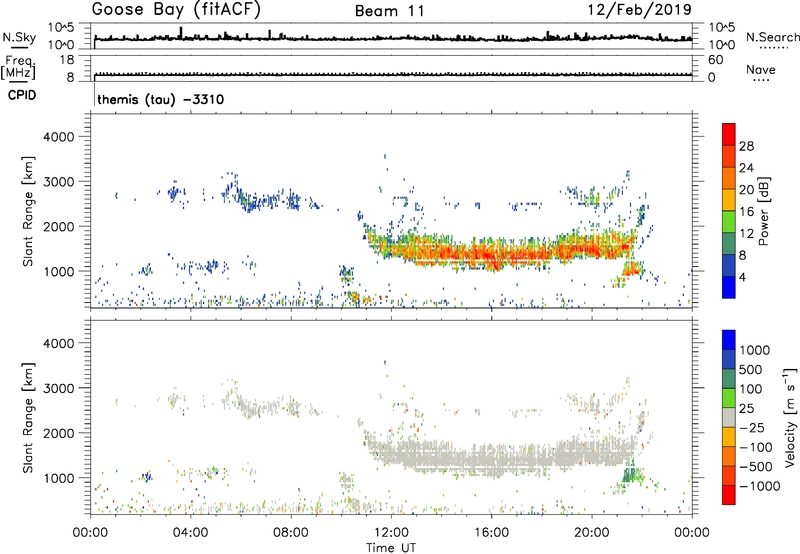Click the "20:00" time tick label
Screen dimensions: 800x554
[x=592, y=533]
